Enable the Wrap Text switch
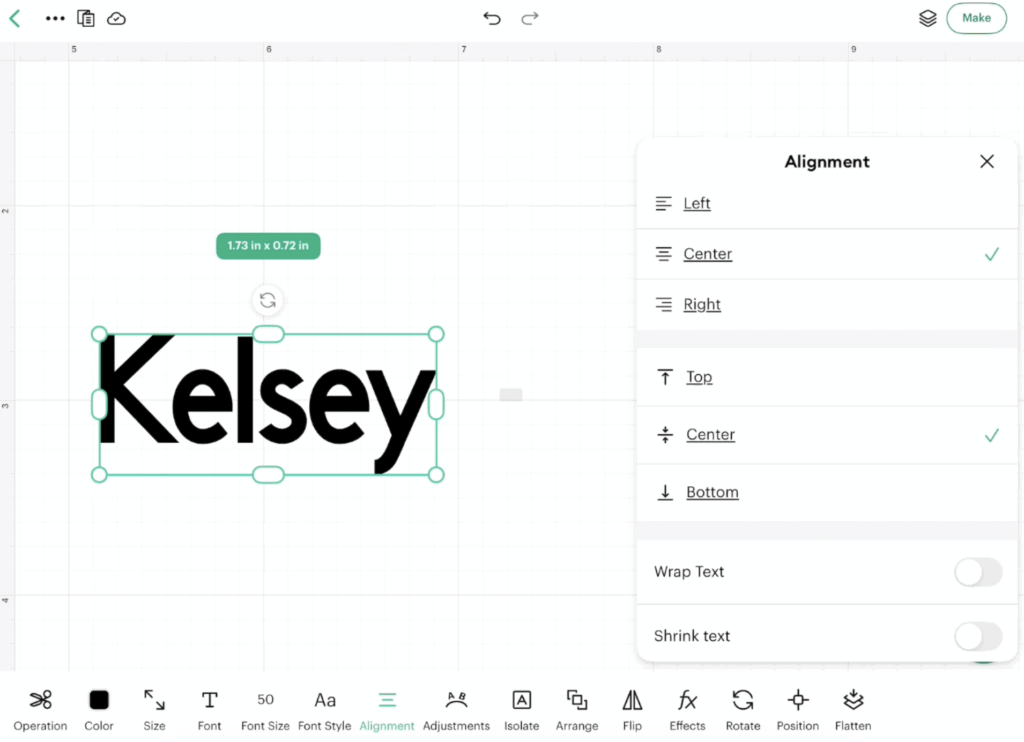 (978, 572)
